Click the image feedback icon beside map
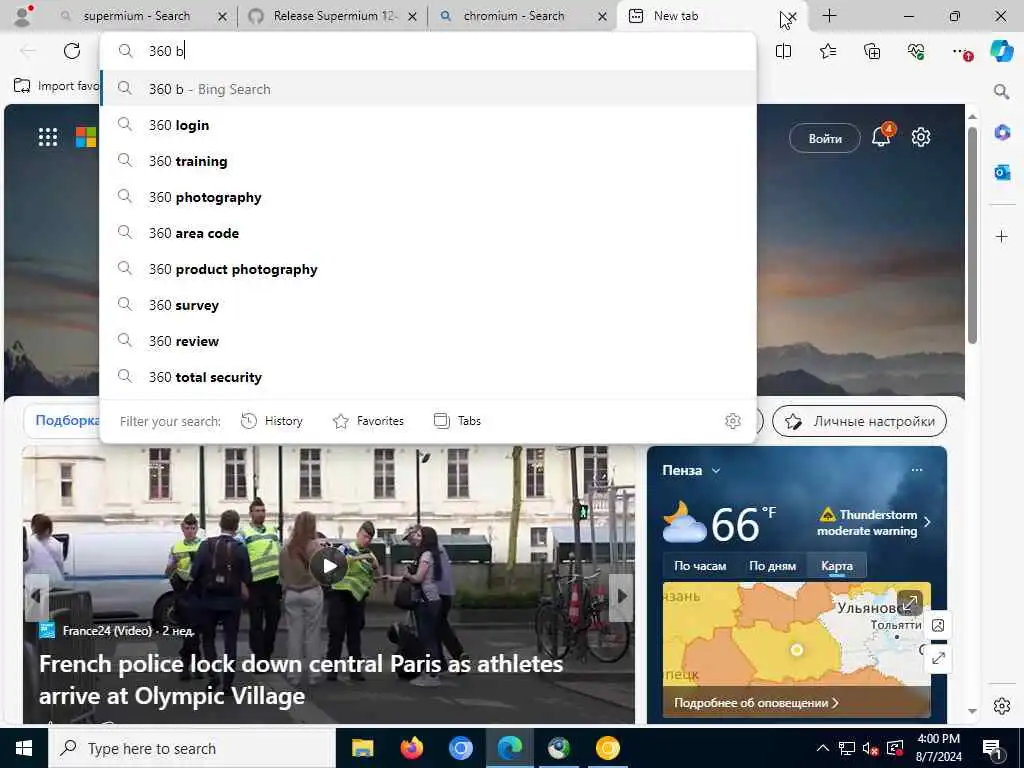Screen dimensions: 1024x768 (x=938, y=626)
